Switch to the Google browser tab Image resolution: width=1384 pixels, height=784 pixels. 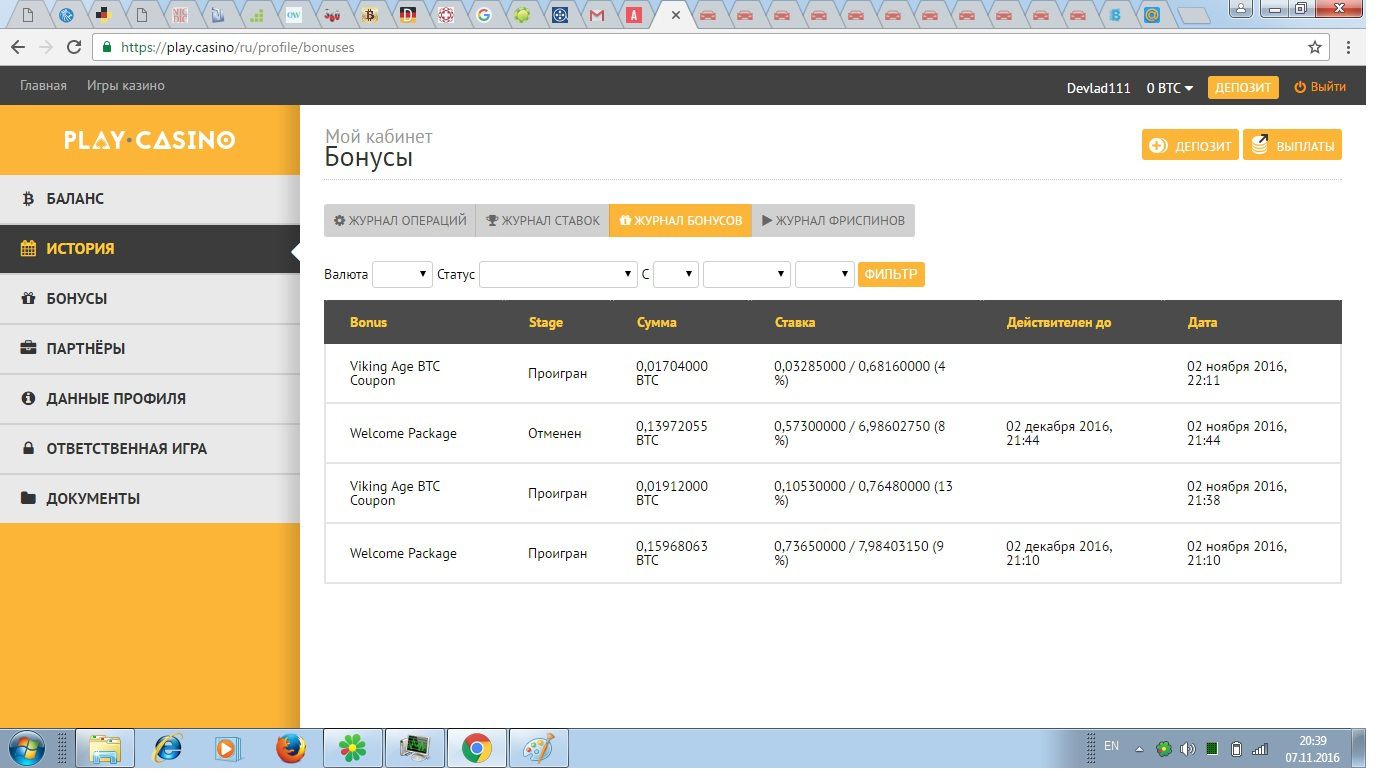click(484, 15)
